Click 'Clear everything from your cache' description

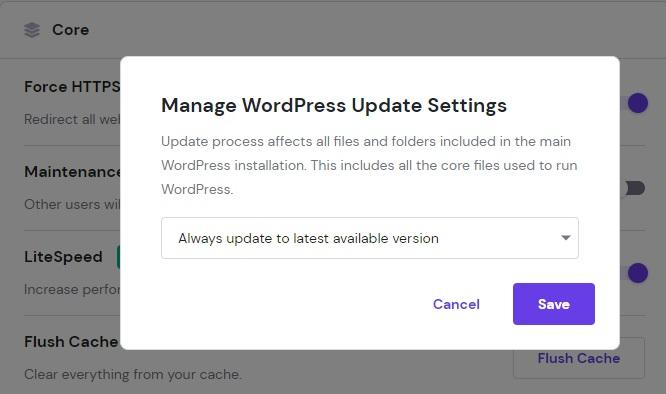[133, 374]
